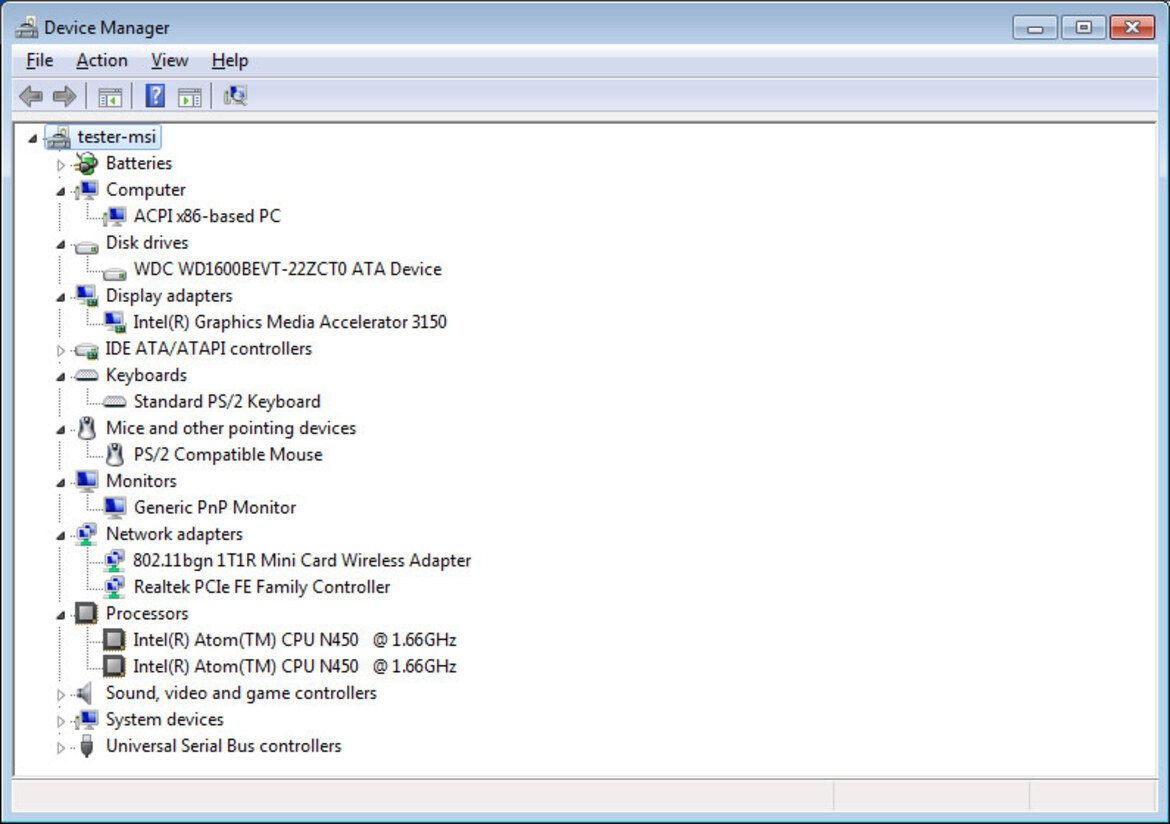
Task: Click Show/Hide Console Tree toolbar icon
Action: point(110,96)
